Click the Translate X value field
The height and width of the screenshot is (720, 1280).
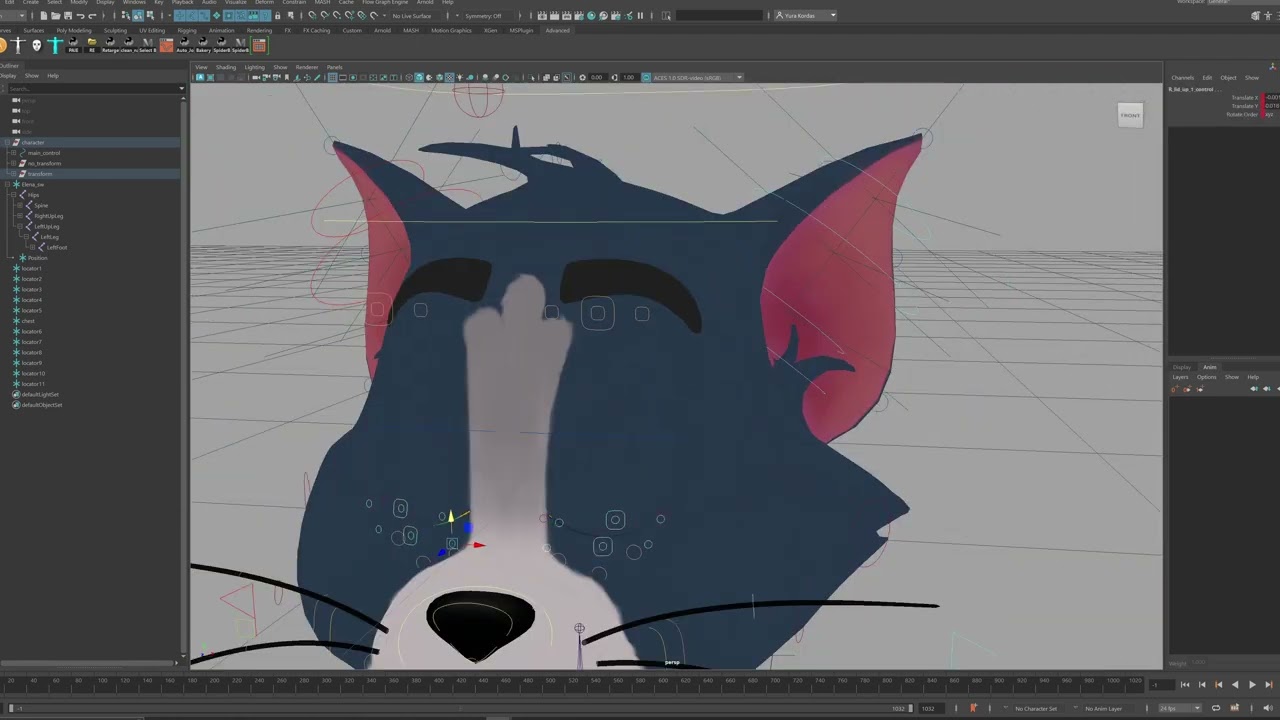1270,97
